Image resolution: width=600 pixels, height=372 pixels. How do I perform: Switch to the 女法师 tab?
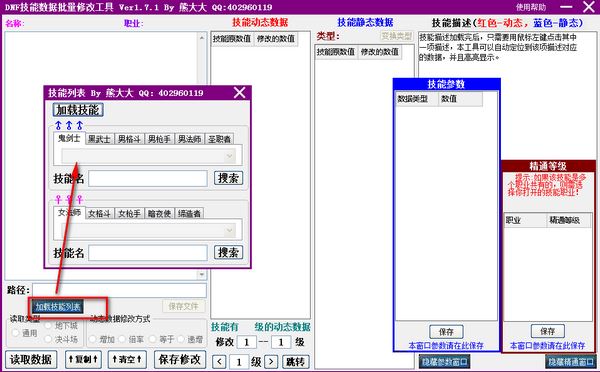[69, 212]
